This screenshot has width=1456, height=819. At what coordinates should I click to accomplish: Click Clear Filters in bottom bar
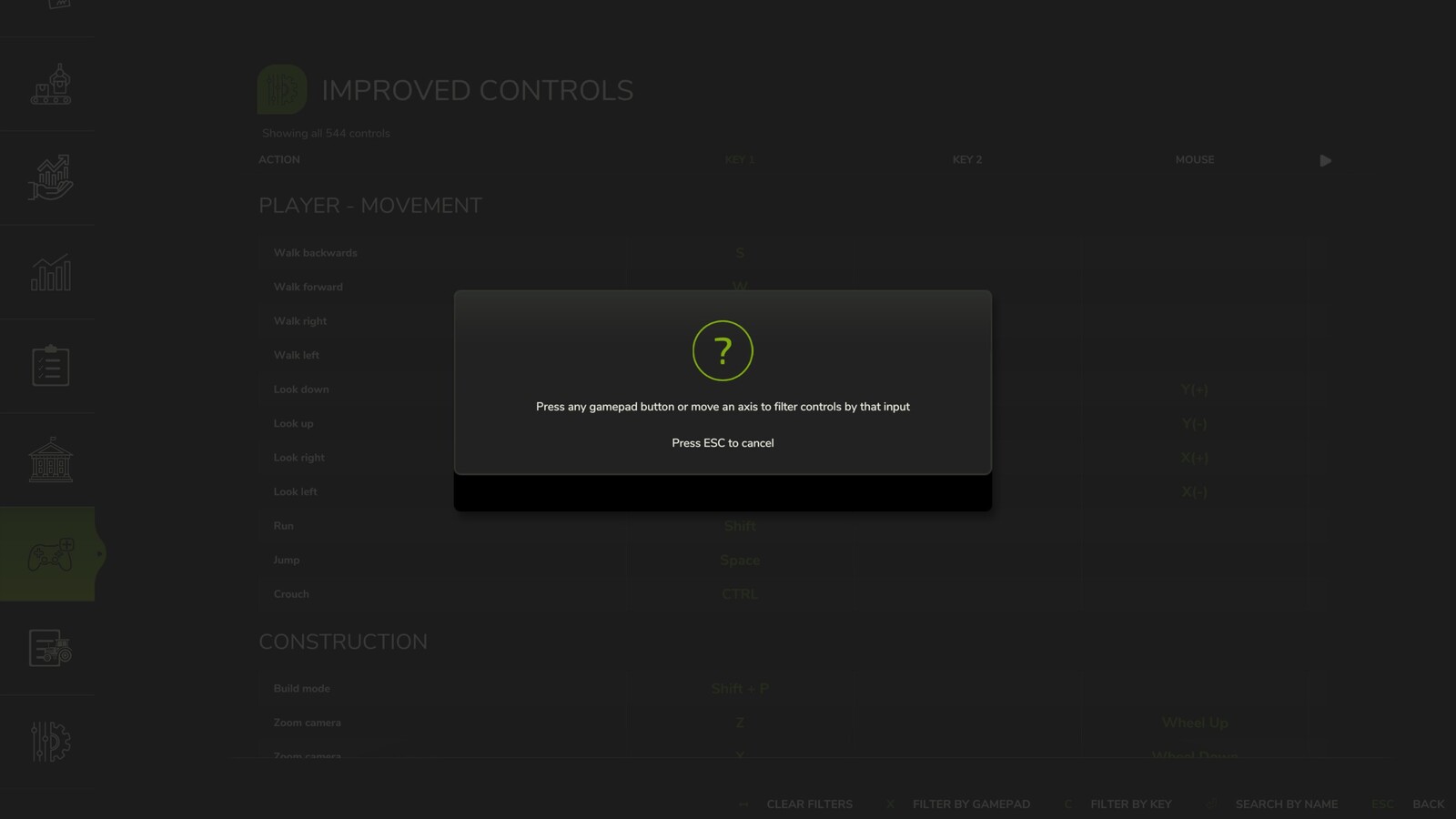[x=809, y=804]
